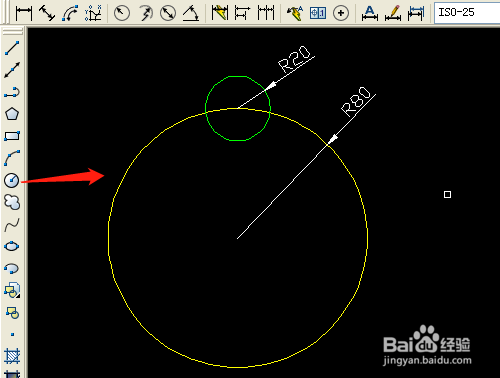The height and width of the screenshot is (378, 500).
Task: Click the Baseline dimension tool
Action: tap(242, 13)
